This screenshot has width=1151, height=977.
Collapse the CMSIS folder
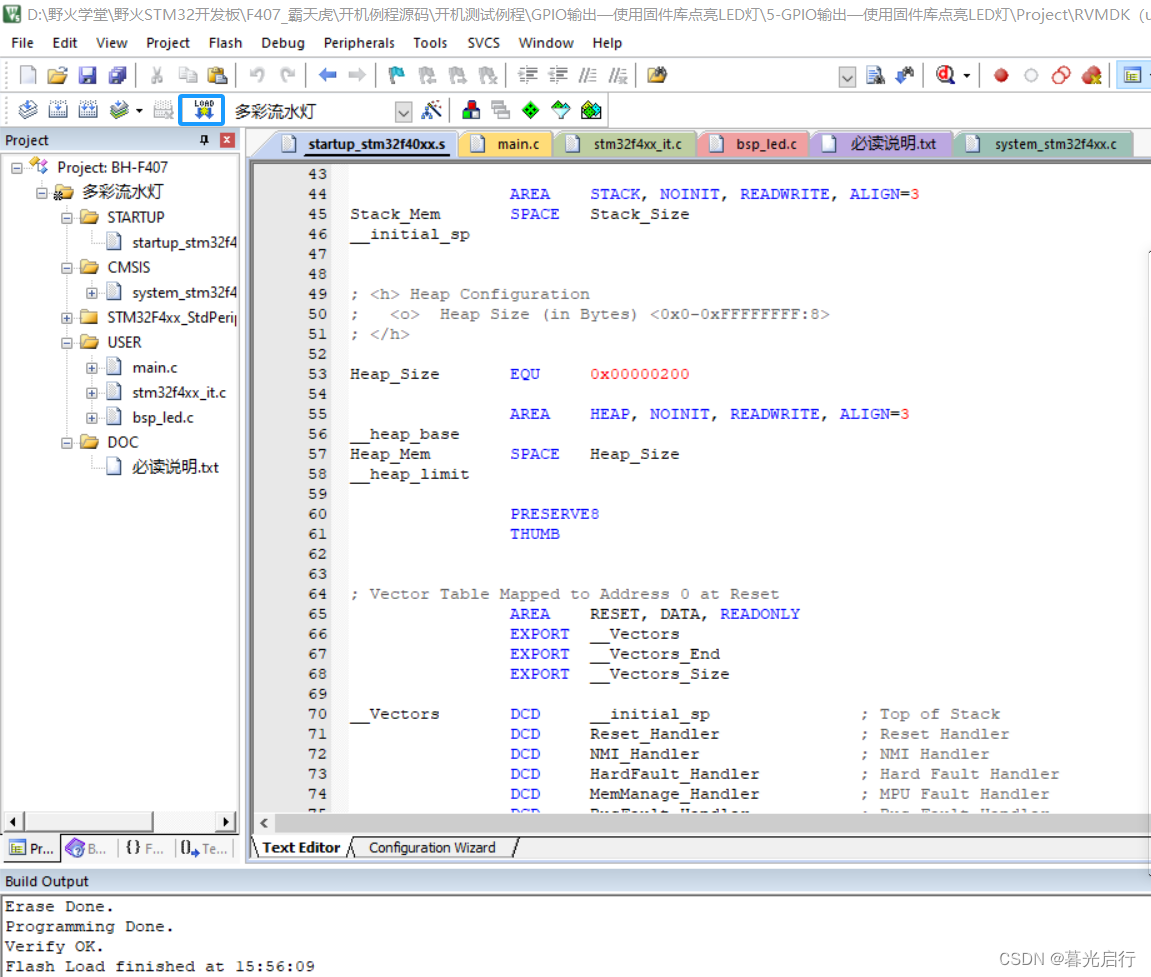(x=67, y=268)
